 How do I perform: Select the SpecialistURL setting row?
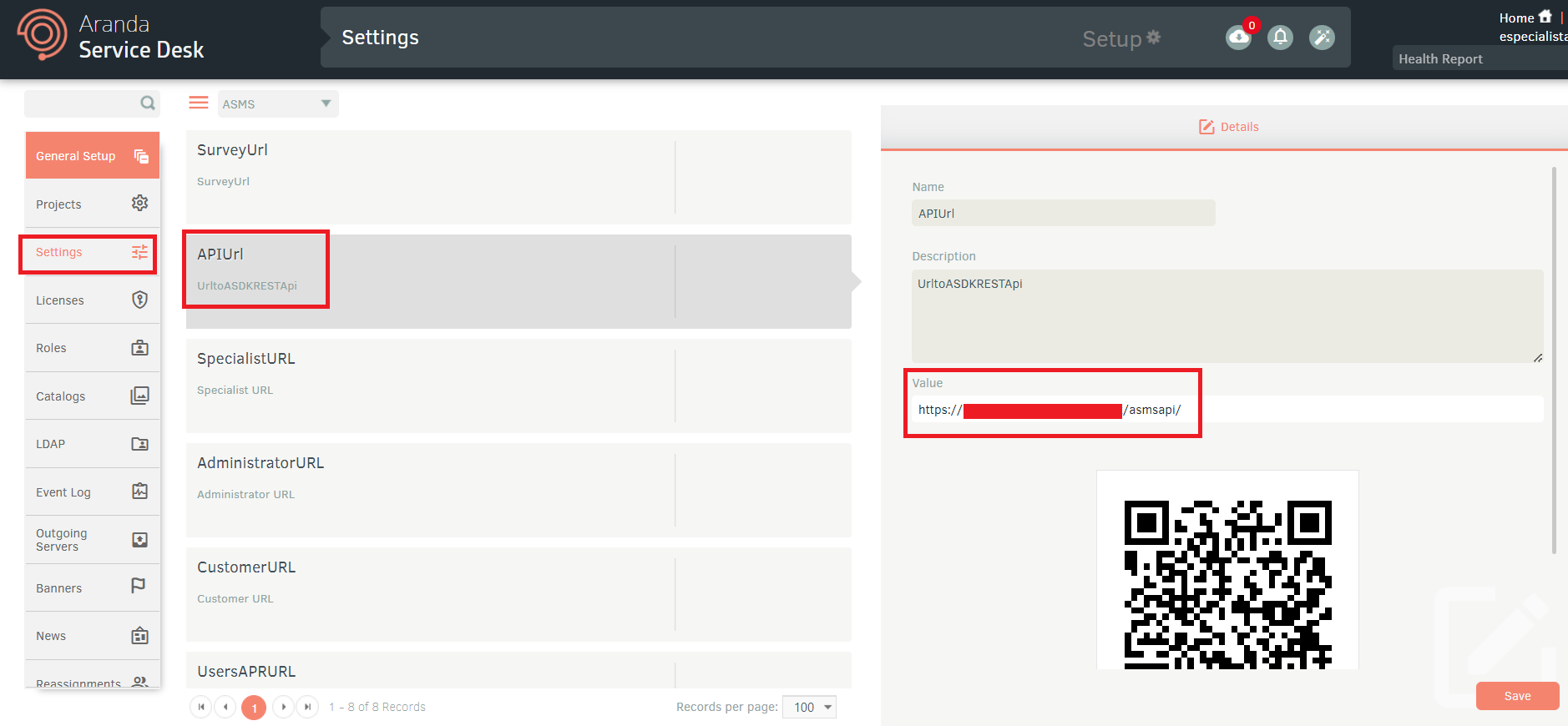pos(518,386)
